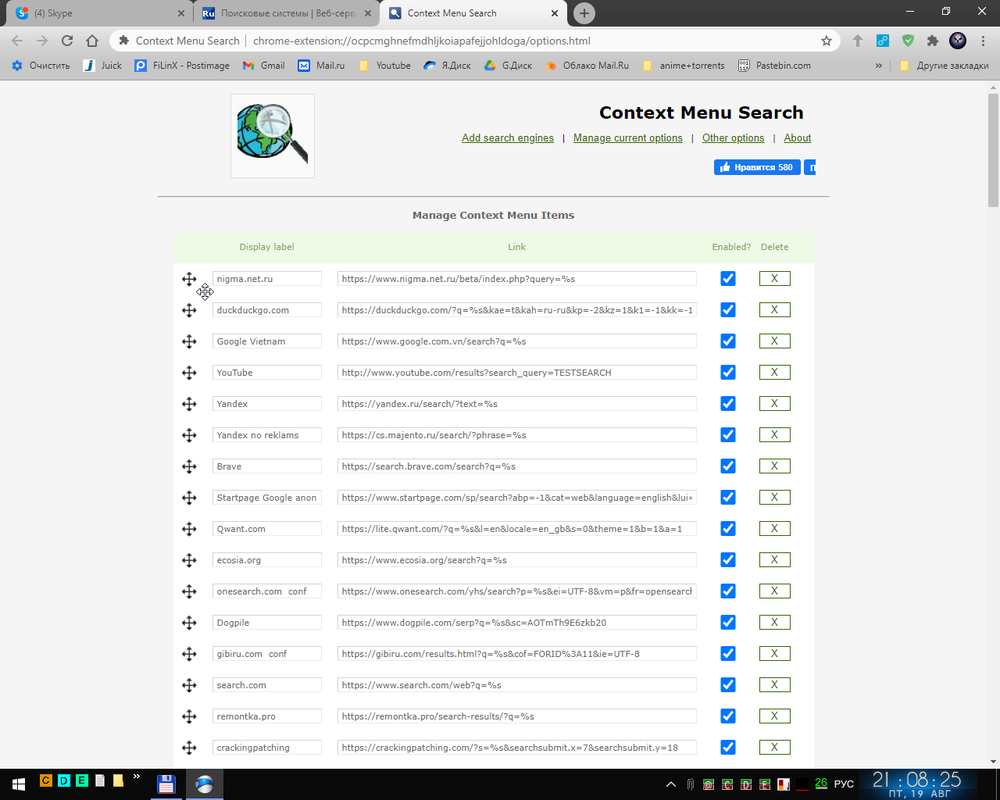This screenshot has width=1000, height=800.
Task: Uncheck Enabled for Startpage Google anon
Action: coord(728,498)
